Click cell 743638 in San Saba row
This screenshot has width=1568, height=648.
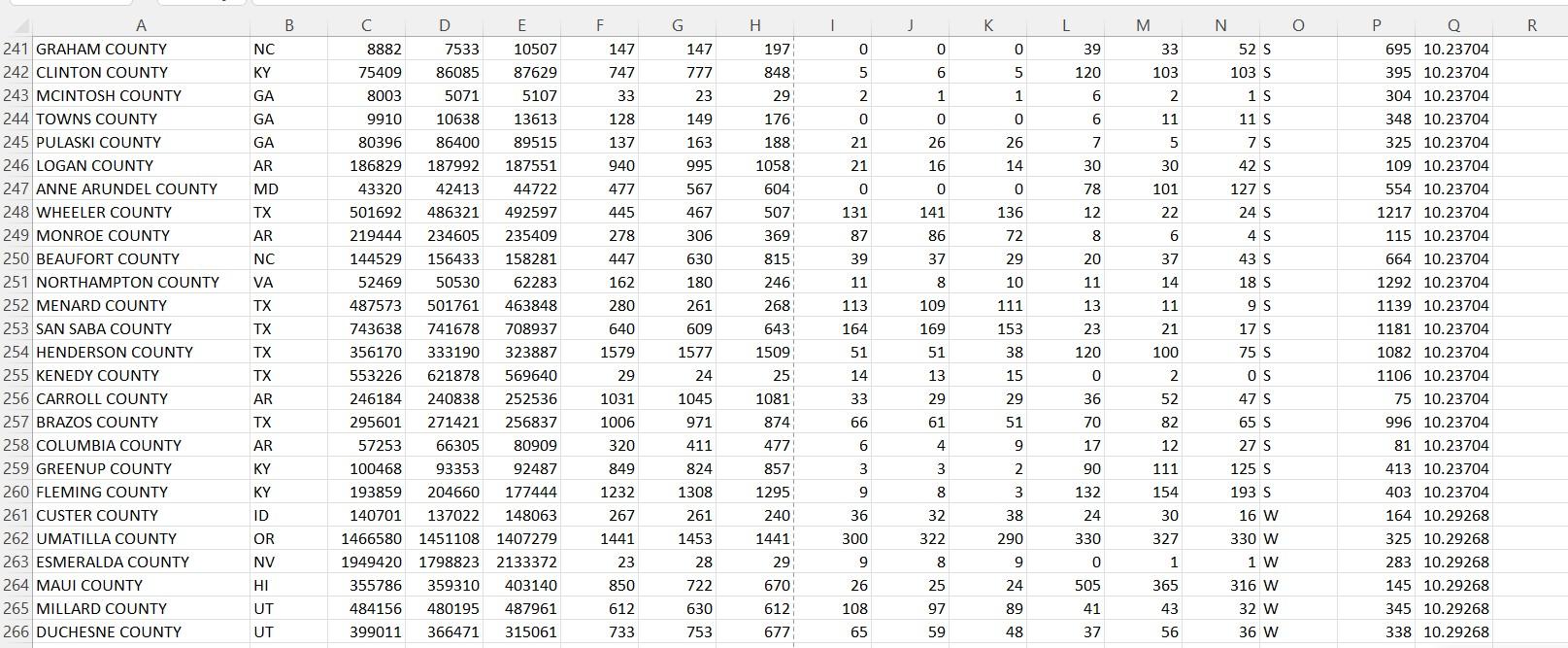click(366, 328)
